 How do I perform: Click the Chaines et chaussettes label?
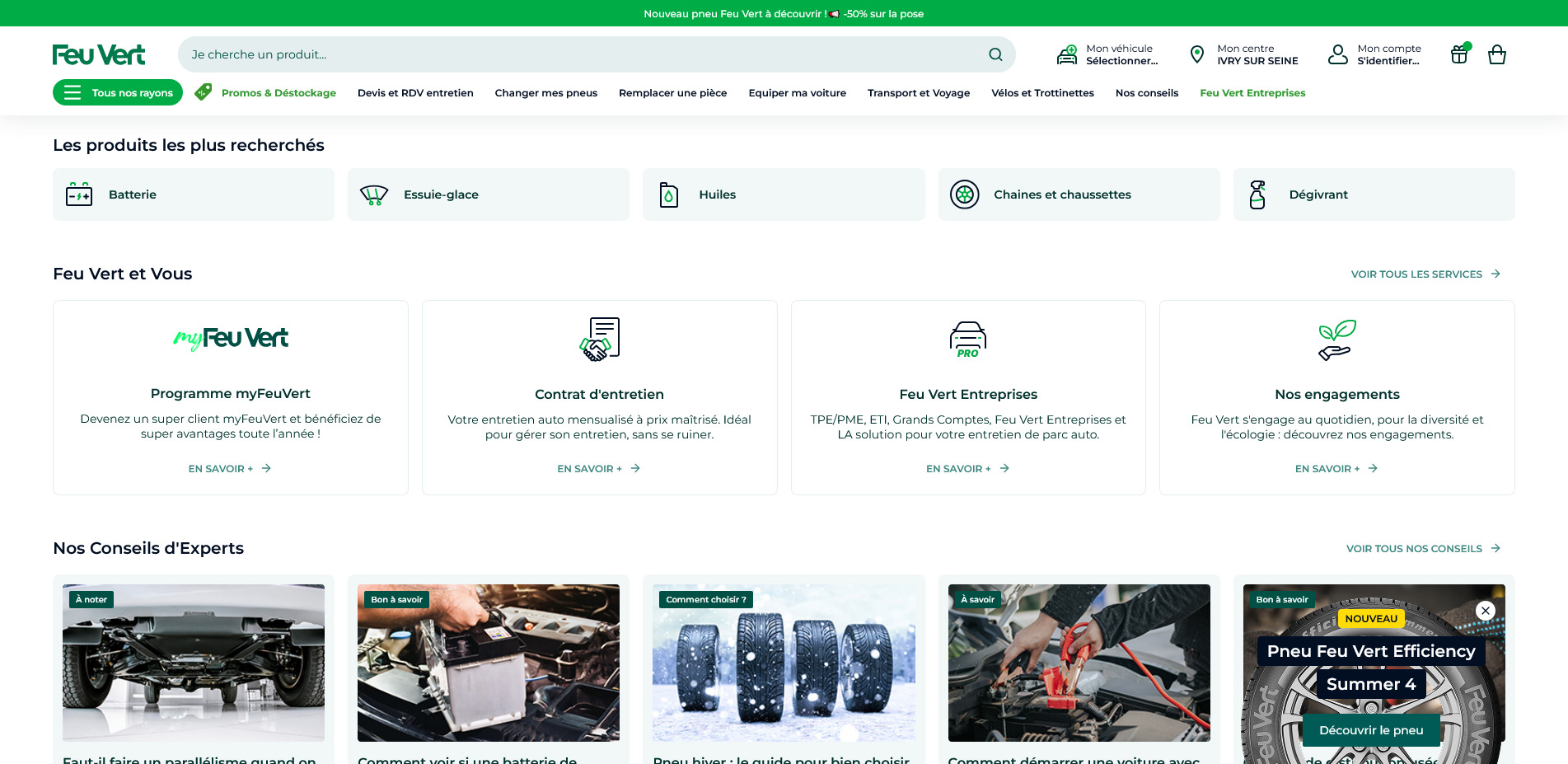click(1062, 195)
